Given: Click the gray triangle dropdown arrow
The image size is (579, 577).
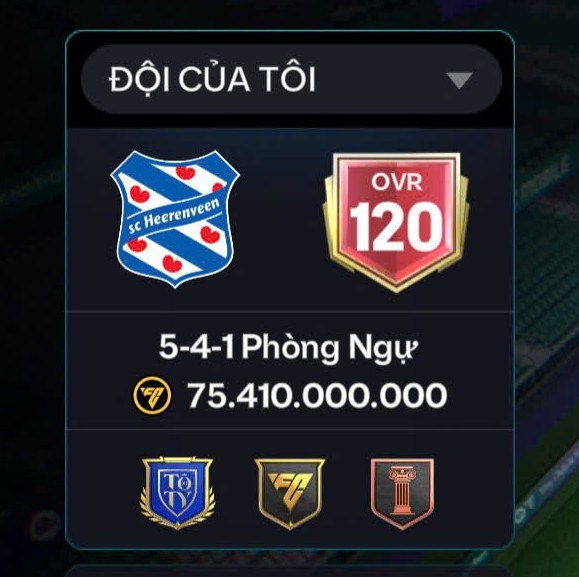Looking at the screenshot, I should [459, 80].
